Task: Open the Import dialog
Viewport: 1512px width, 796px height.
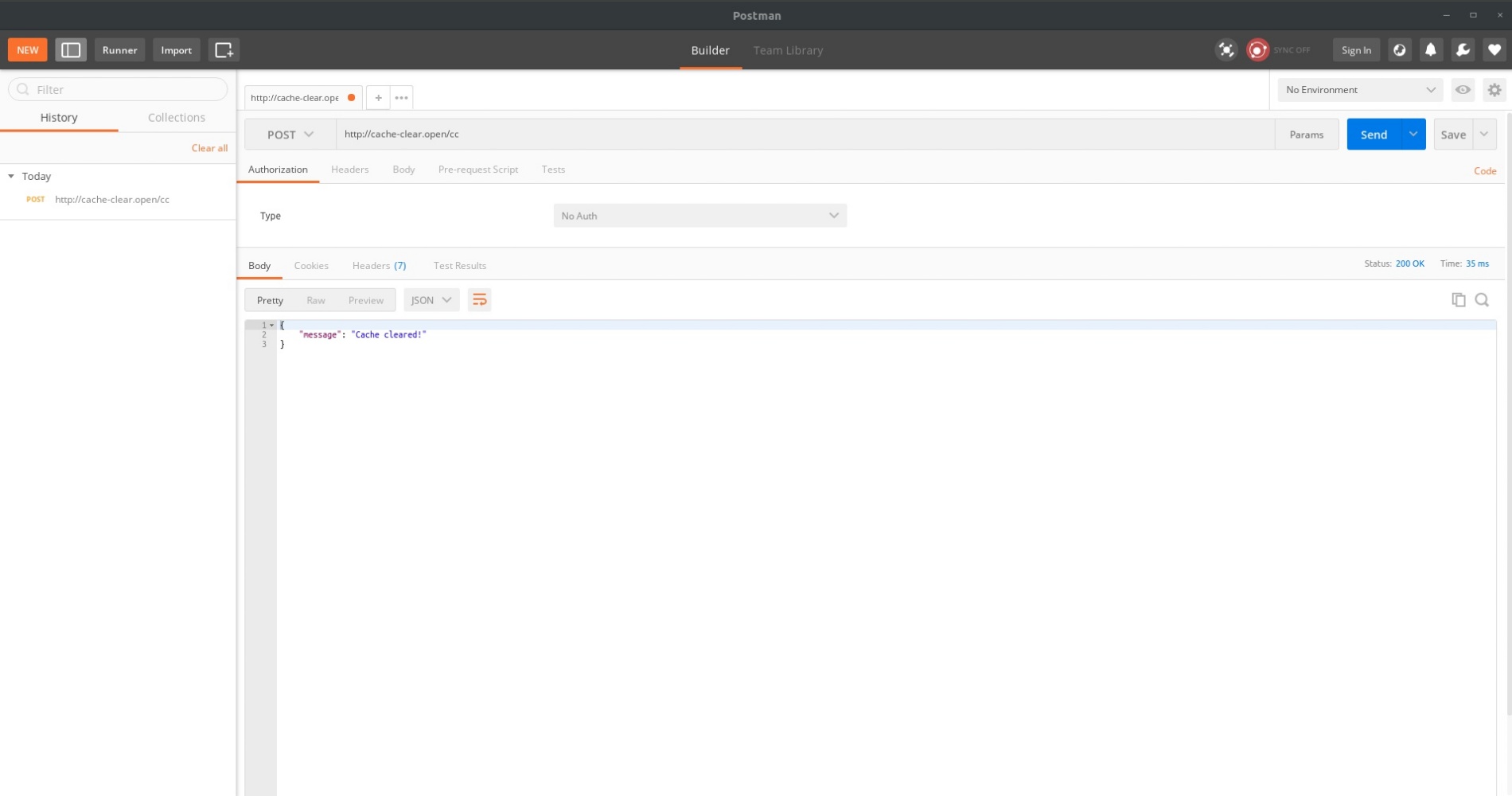Action: 176,49
